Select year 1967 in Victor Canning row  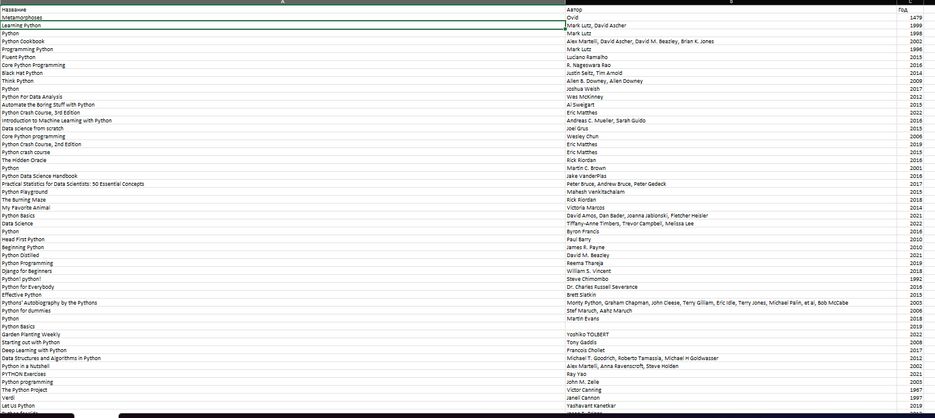click(910, 390)
